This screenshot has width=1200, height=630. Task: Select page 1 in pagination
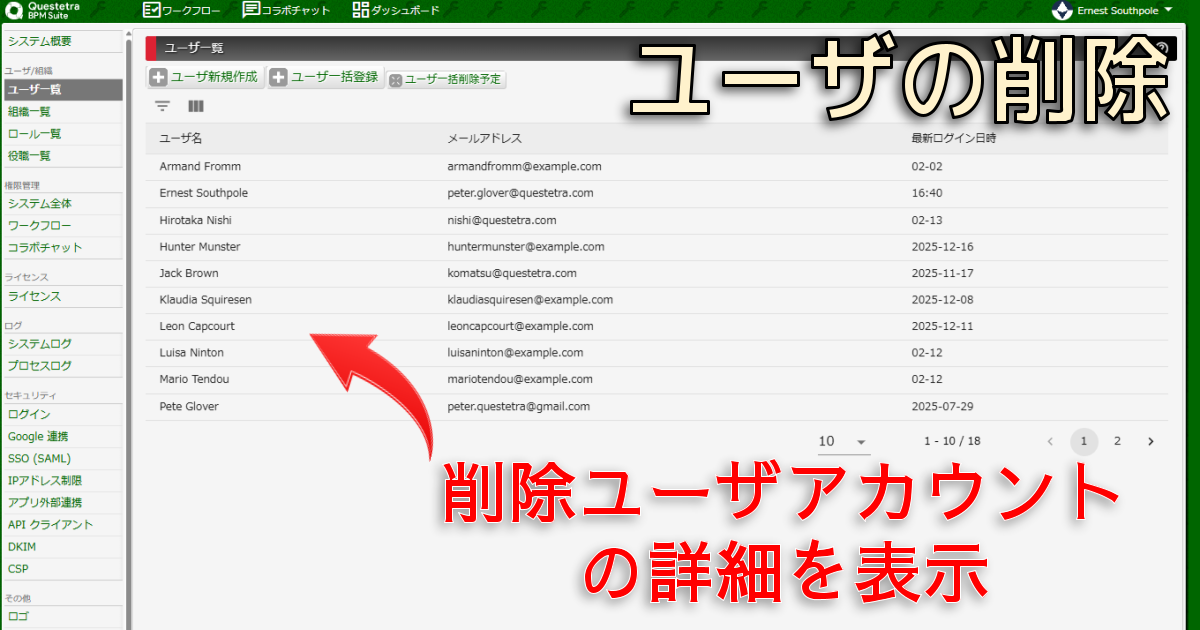point(1084,441)
